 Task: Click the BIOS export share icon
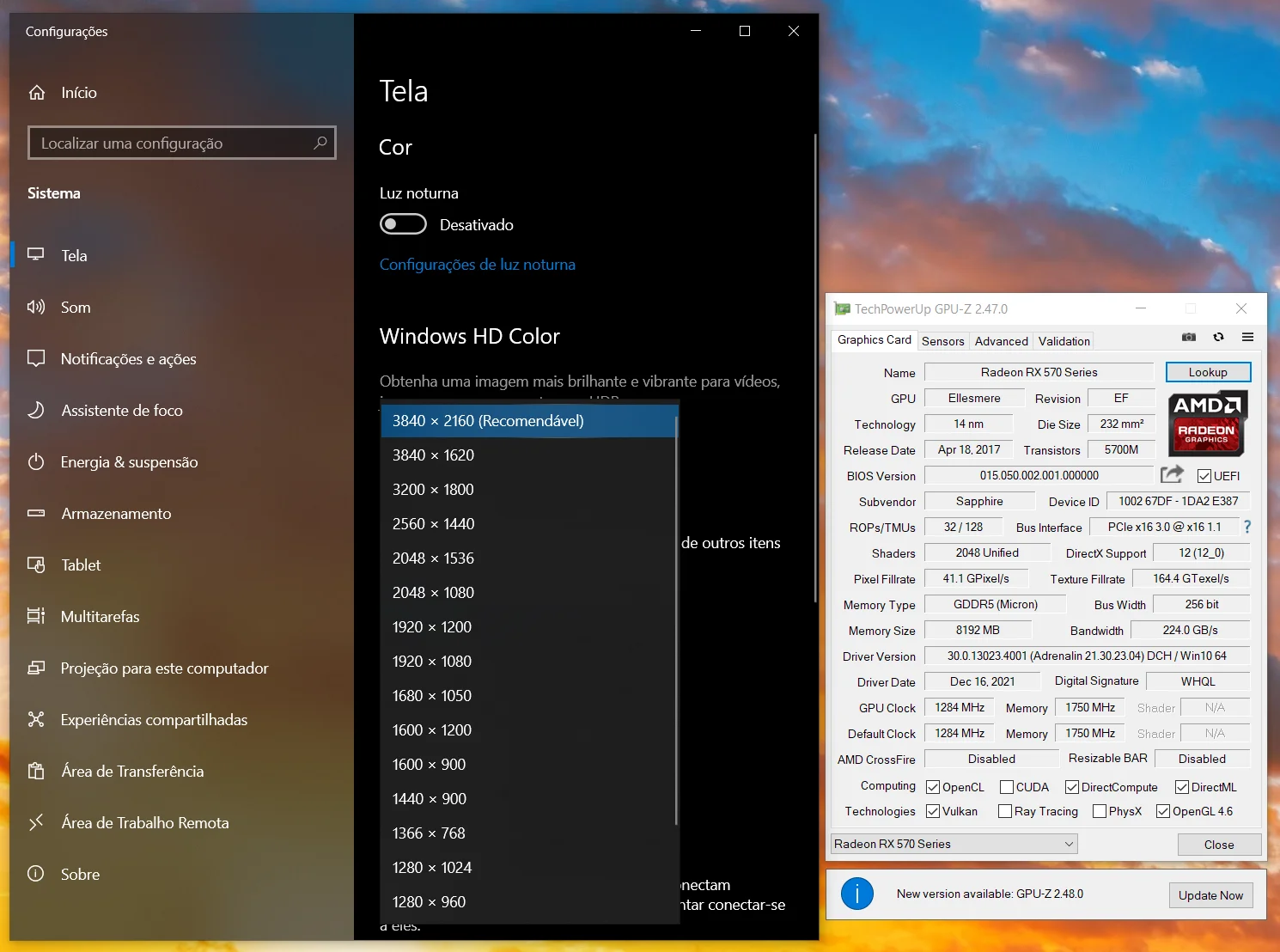[1172, 474]
